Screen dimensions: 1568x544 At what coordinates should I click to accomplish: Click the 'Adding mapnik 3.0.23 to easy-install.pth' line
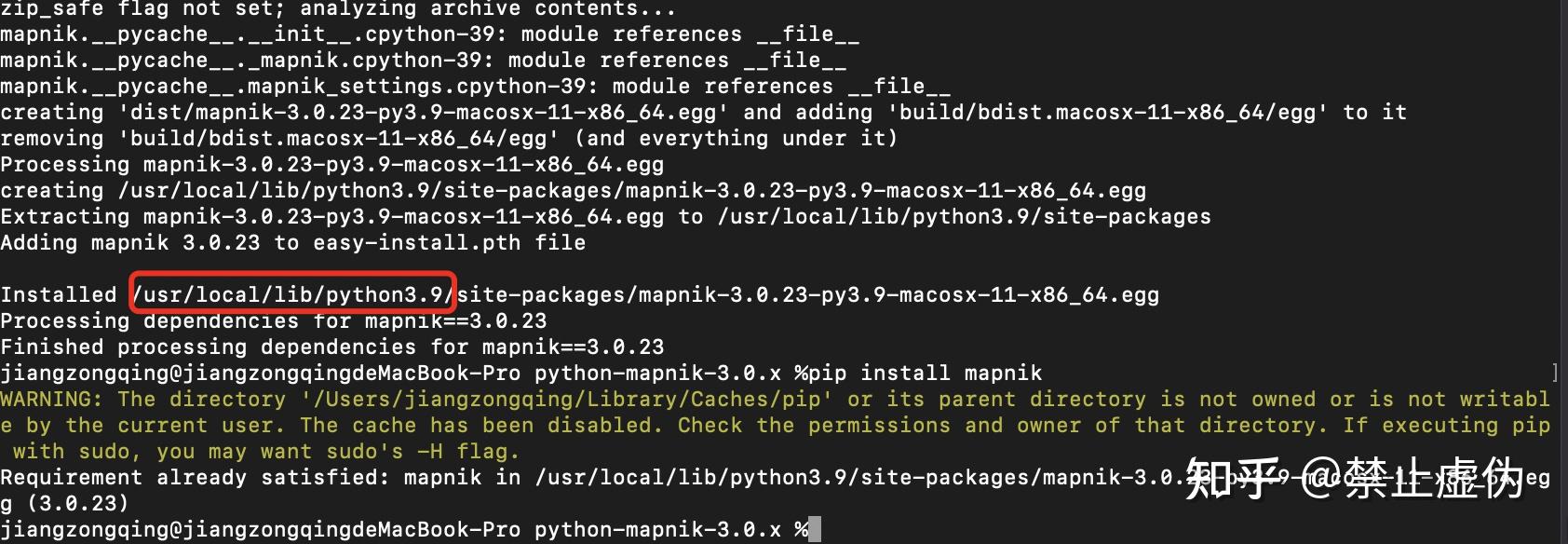pos(293,243)
